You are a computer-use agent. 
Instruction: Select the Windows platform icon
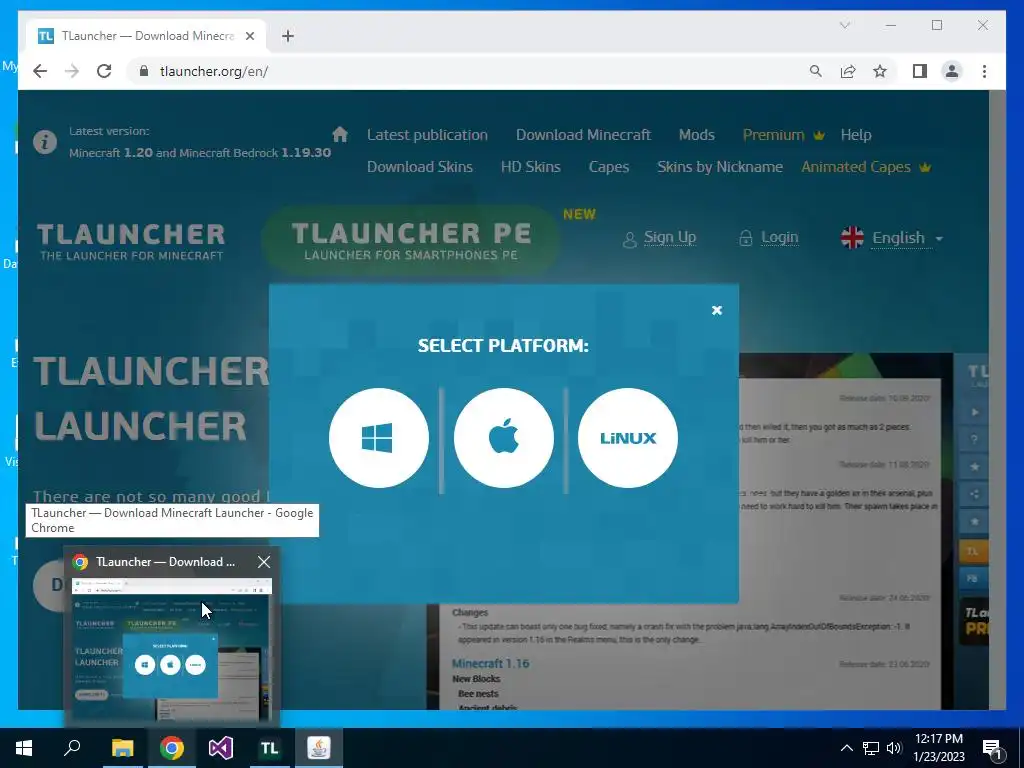(x=379, y=438)
